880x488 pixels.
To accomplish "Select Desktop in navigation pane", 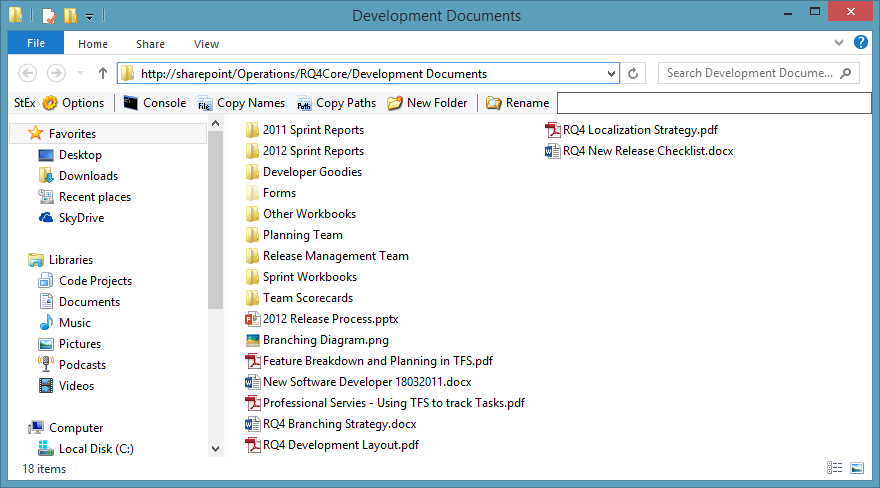I will click(x=70, y=155).
